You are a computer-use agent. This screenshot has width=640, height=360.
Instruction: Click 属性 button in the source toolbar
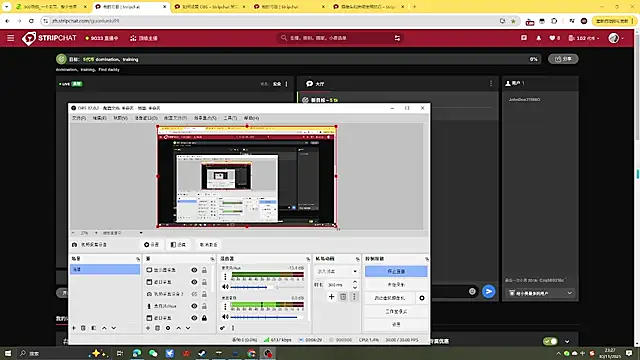point(151,244)
